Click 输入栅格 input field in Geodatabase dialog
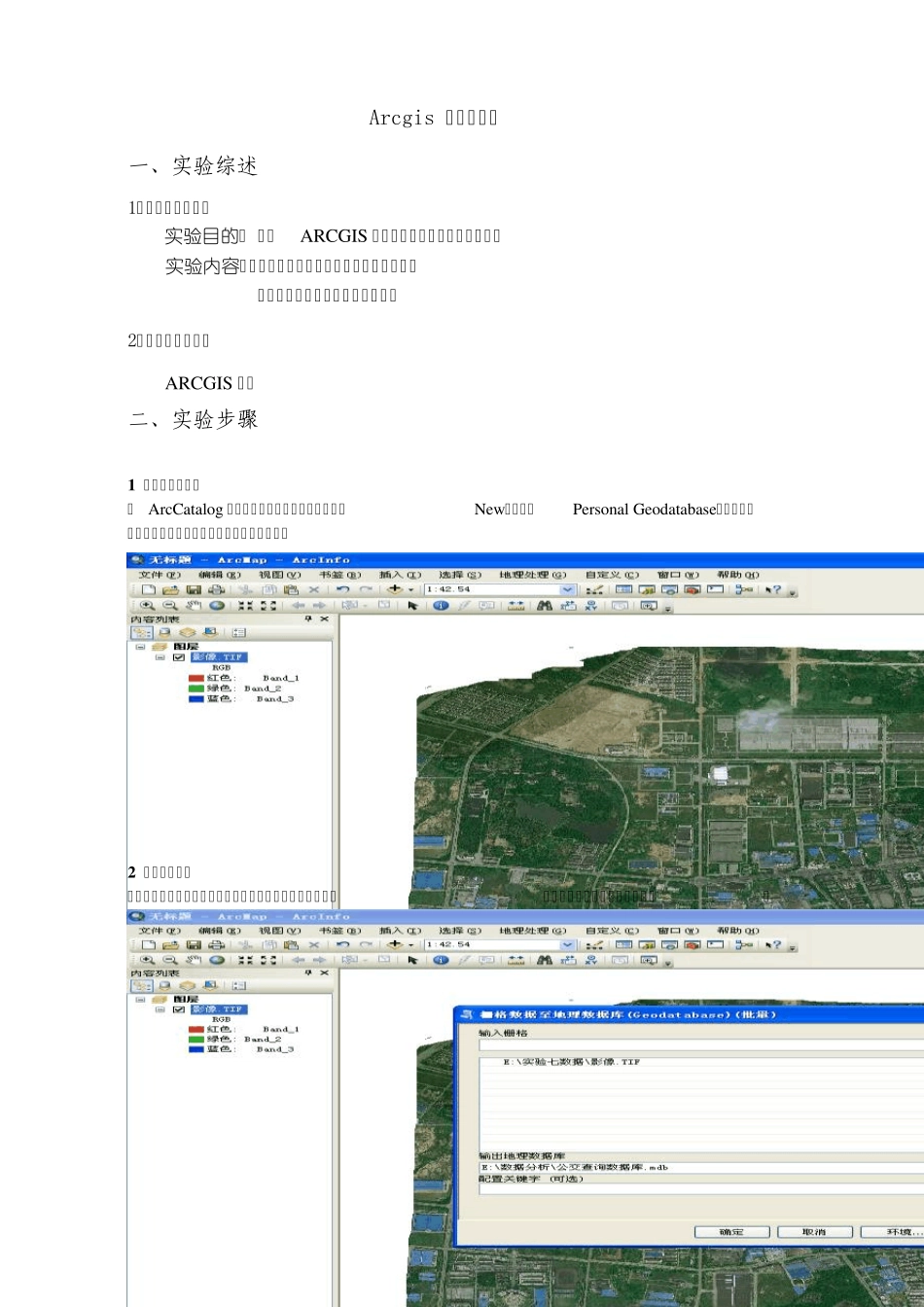The width and height of the screenshot is (924, 1307). 700,1045
